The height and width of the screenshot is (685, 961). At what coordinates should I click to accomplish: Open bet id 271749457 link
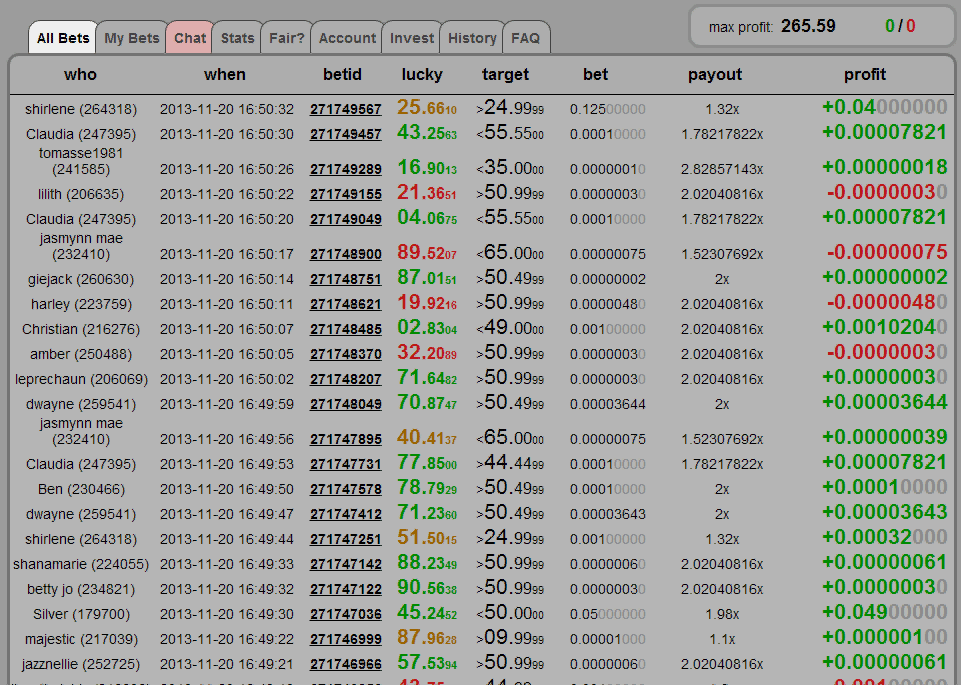pyautogui.click(x=346, y=134)
